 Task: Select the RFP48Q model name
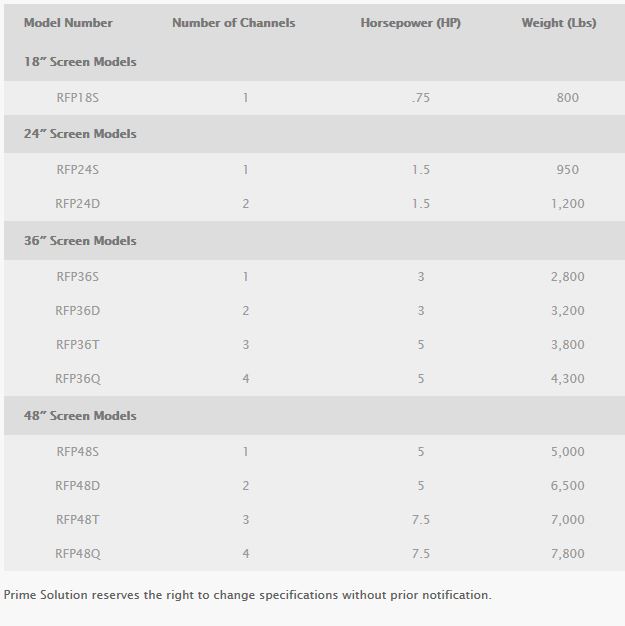(78, 554)
